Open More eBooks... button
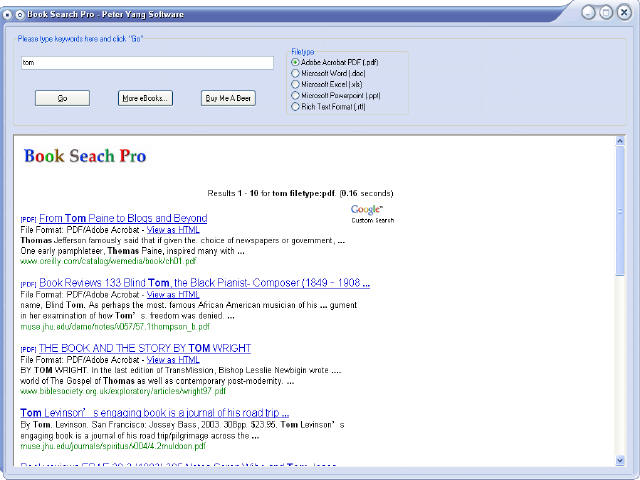The image size is (640, 480). tap(145, 98)
